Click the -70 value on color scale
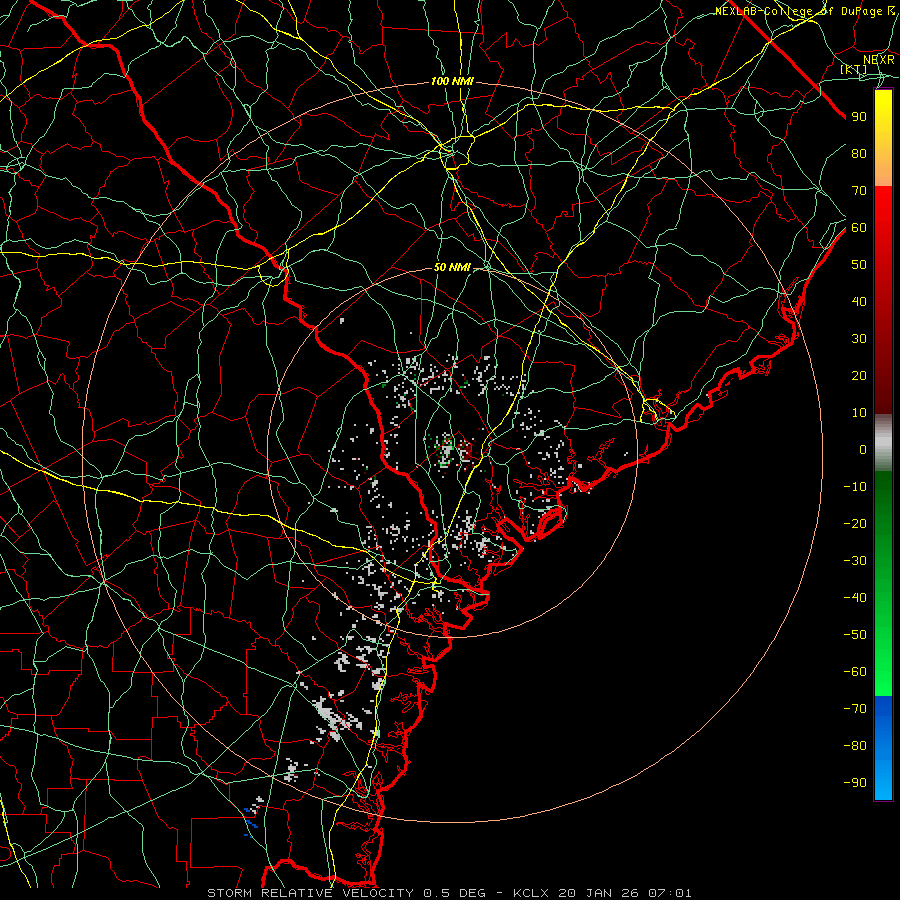The height and width of the screenshot is (900, 900). coord(855,709)
